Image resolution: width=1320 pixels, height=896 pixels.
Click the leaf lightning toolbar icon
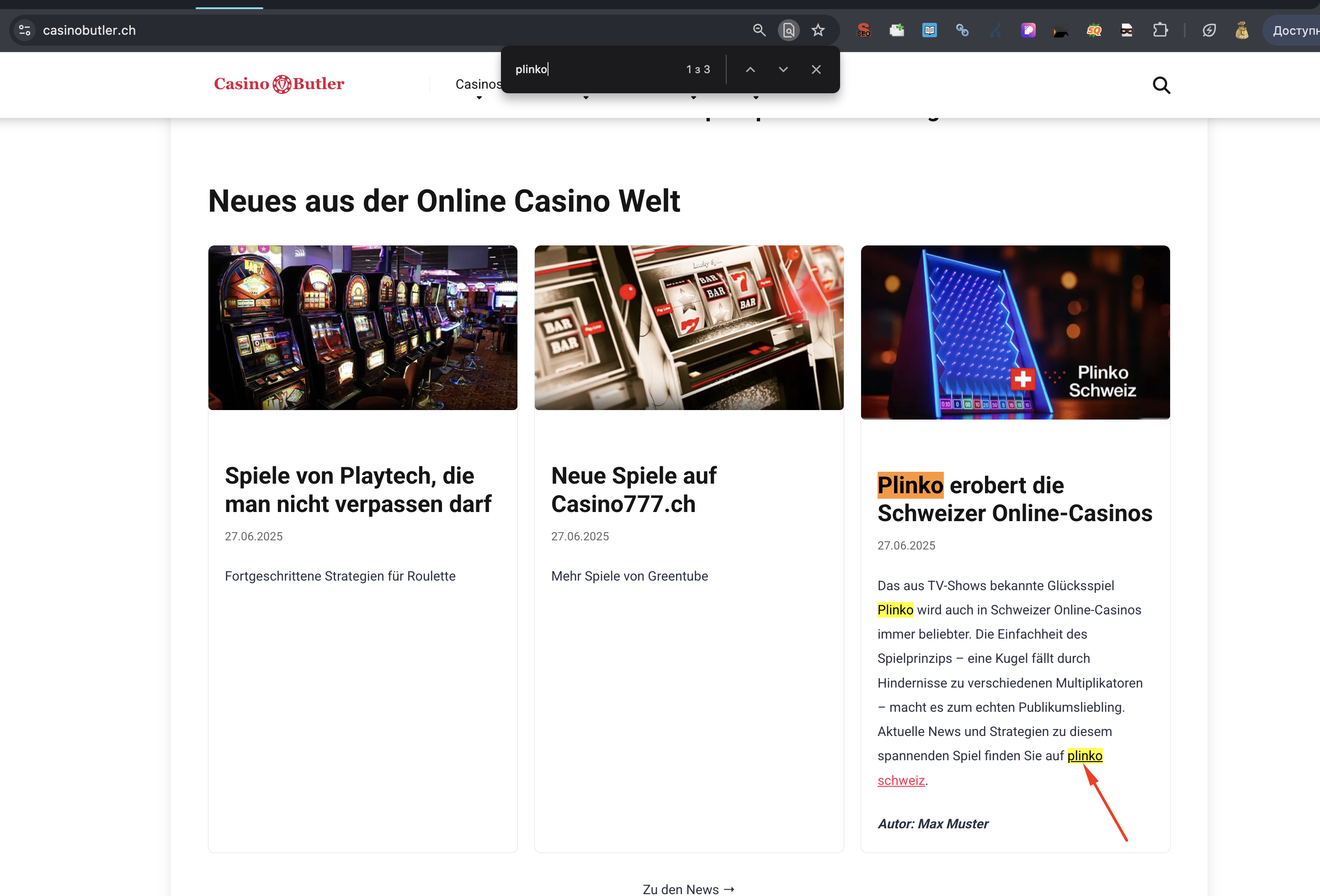click(x=1209, y=30)
